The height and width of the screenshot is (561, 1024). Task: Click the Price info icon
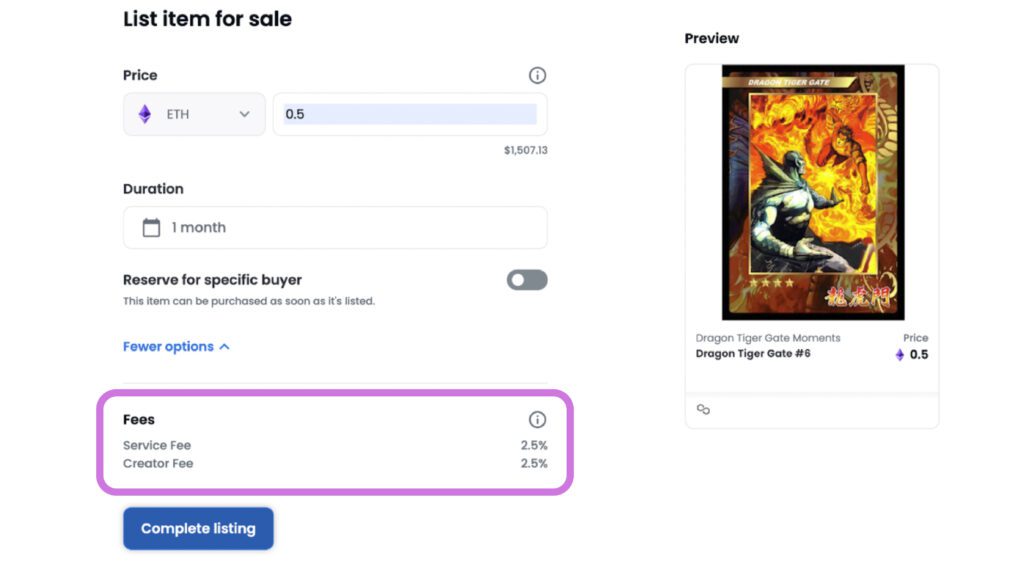pos(537,75)
